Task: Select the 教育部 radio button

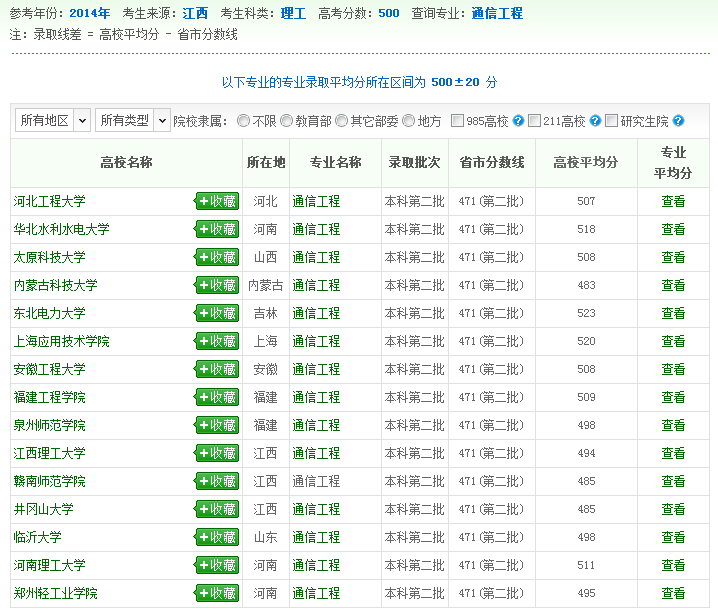Action: coord(286,120)
